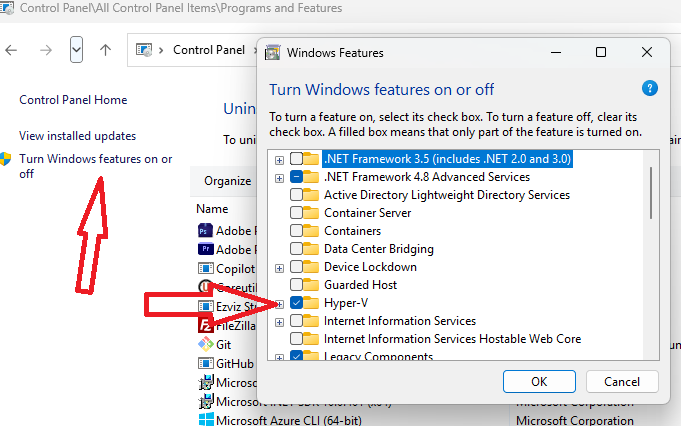Click the Windows Features list scrollbar thumb

[x=651, y=193]
